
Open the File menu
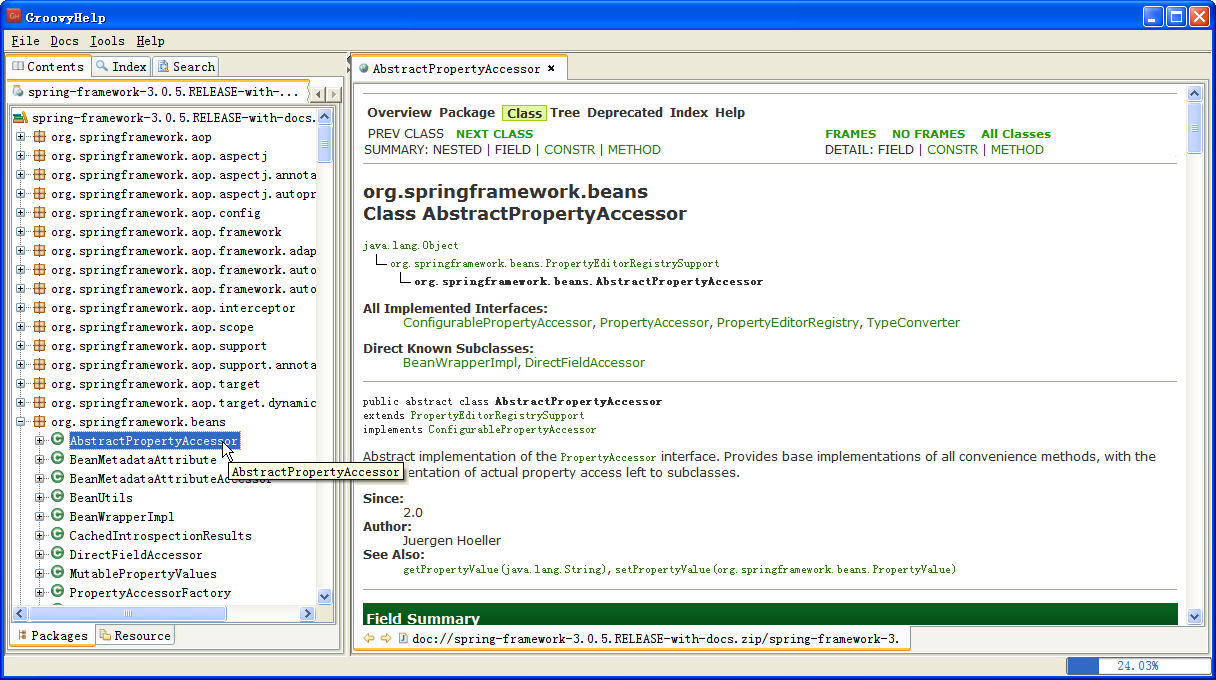(x=25, y=41)
